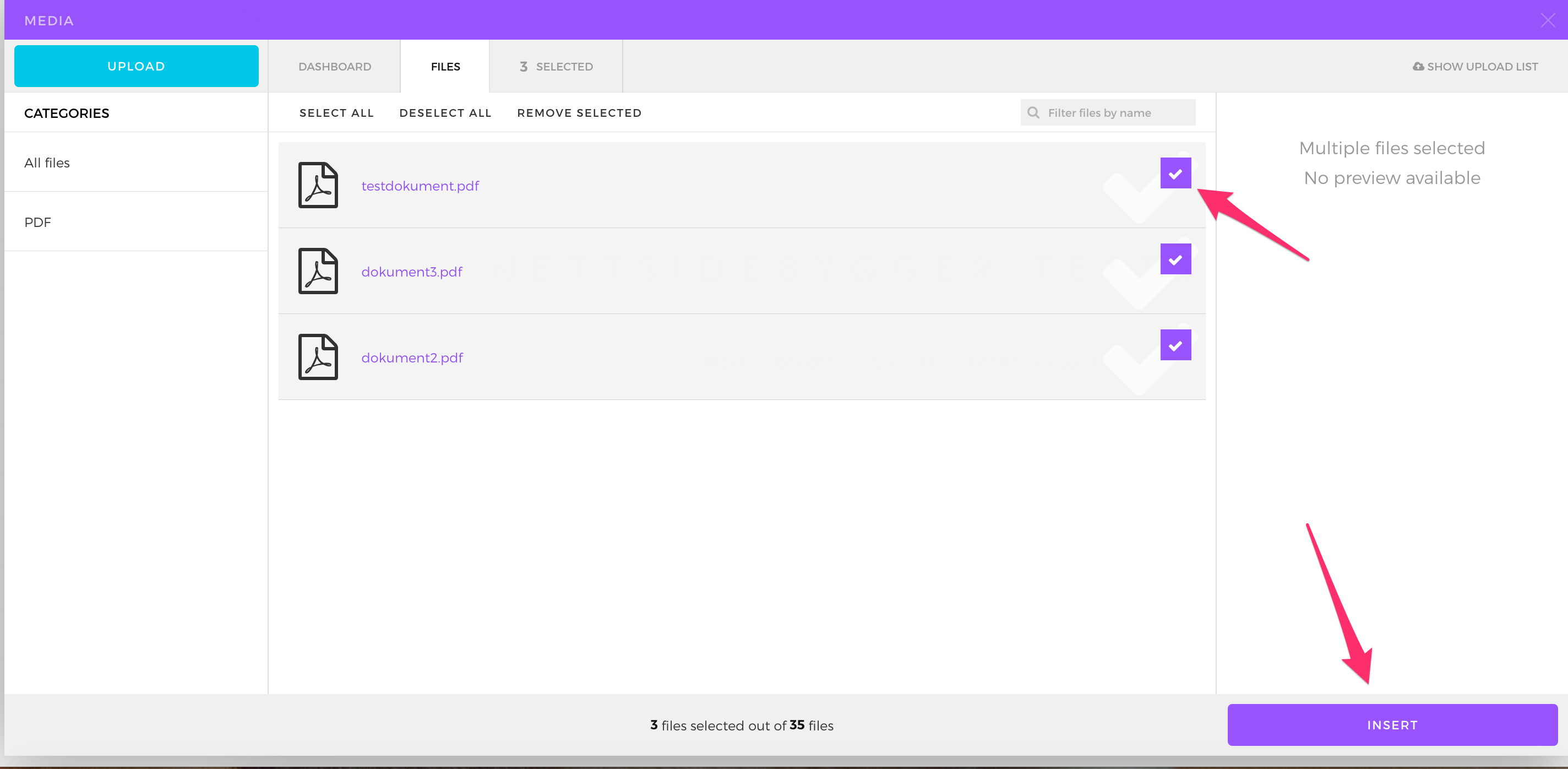Click the cloud upload icon near Show Upload List

click(x=1418, y=66)
